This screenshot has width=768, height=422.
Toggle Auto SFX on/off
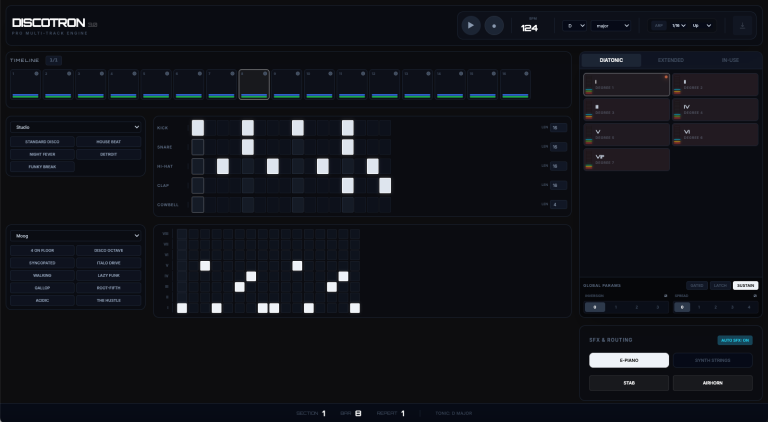click(735, 340)
